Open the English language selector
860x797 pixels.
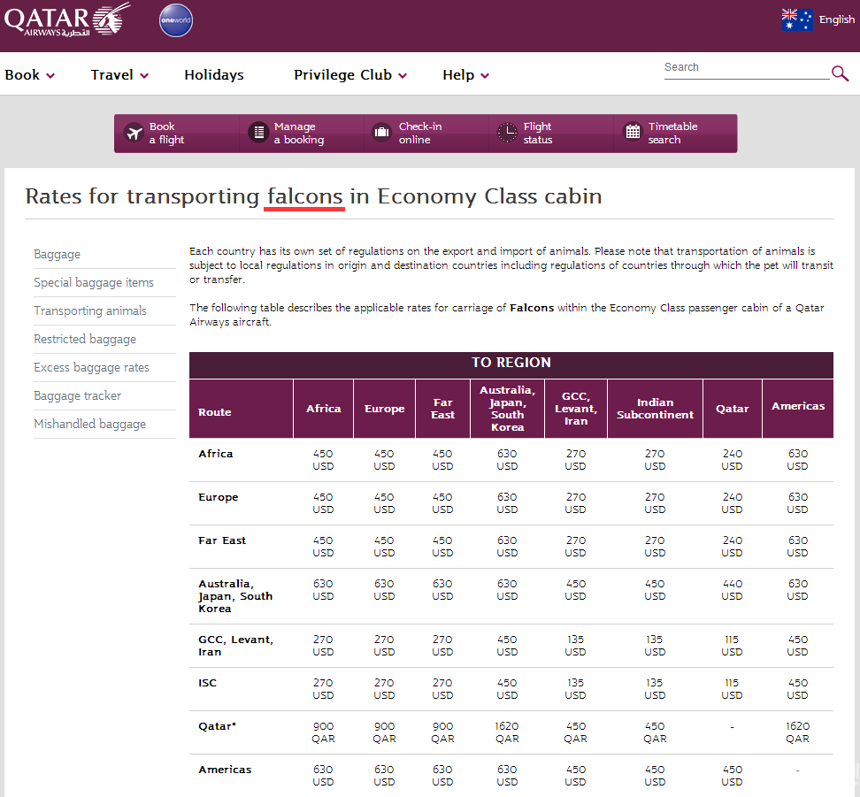coord(836,20)
